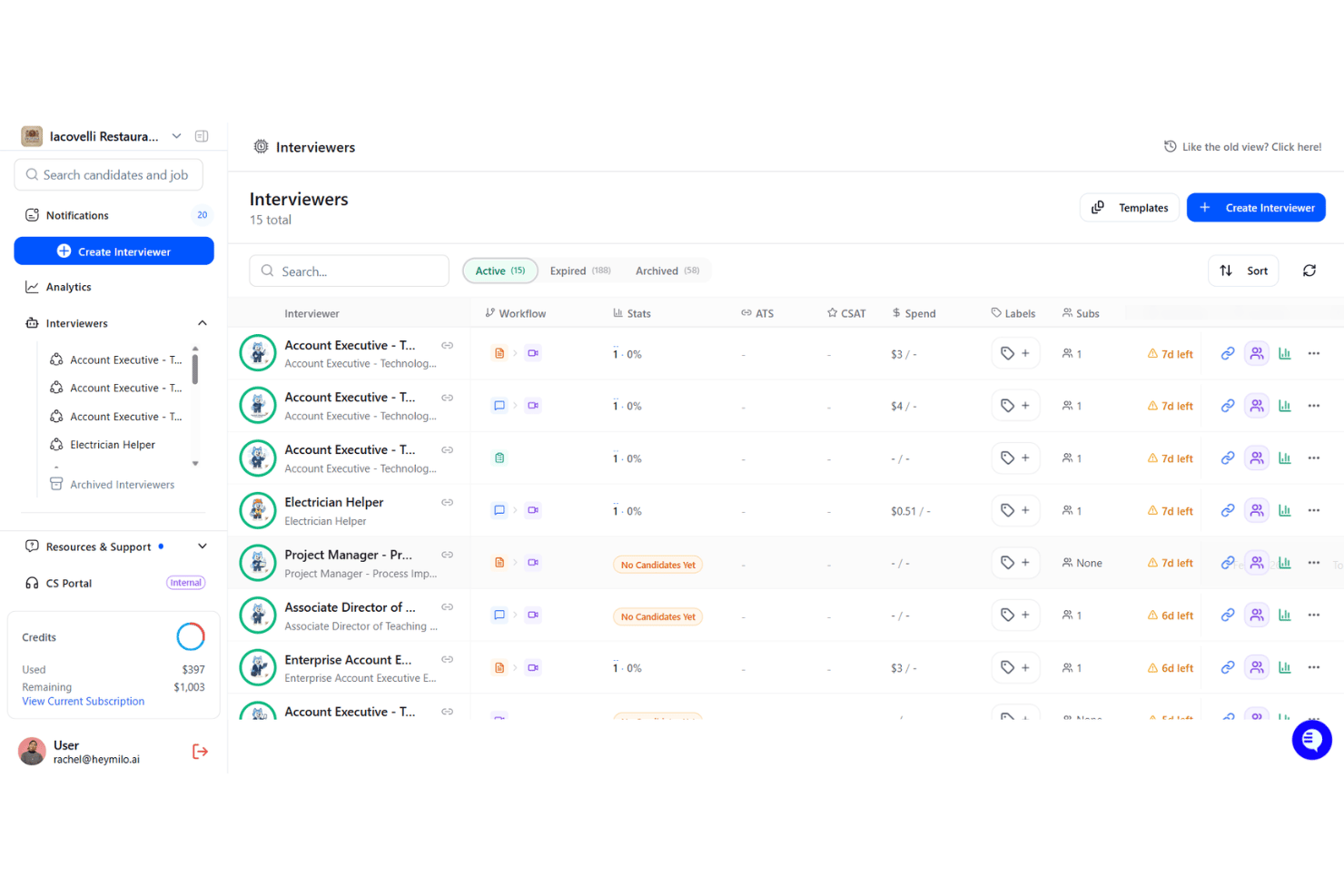The image size is (1344, 896).
Task: Click the logout icon beside User
Action: [x=201, y=752]
